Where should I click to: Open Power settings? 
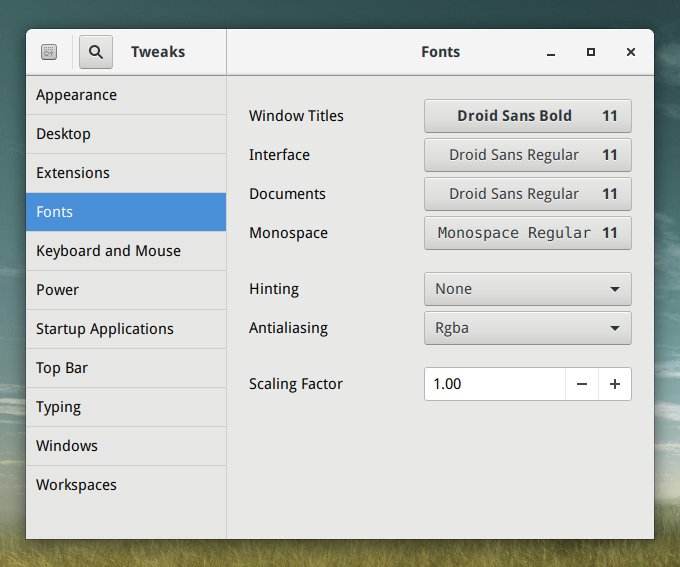[x=126, y=290]
